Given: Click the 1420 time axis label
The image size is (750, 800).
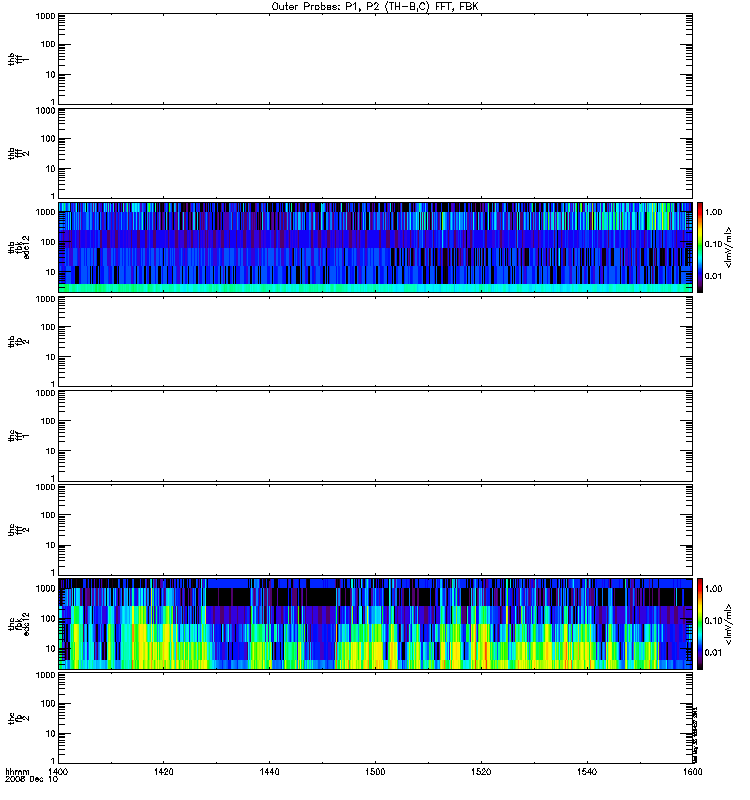Looking at the screenshot, I should pyautogui.click(x=163, y=772).
